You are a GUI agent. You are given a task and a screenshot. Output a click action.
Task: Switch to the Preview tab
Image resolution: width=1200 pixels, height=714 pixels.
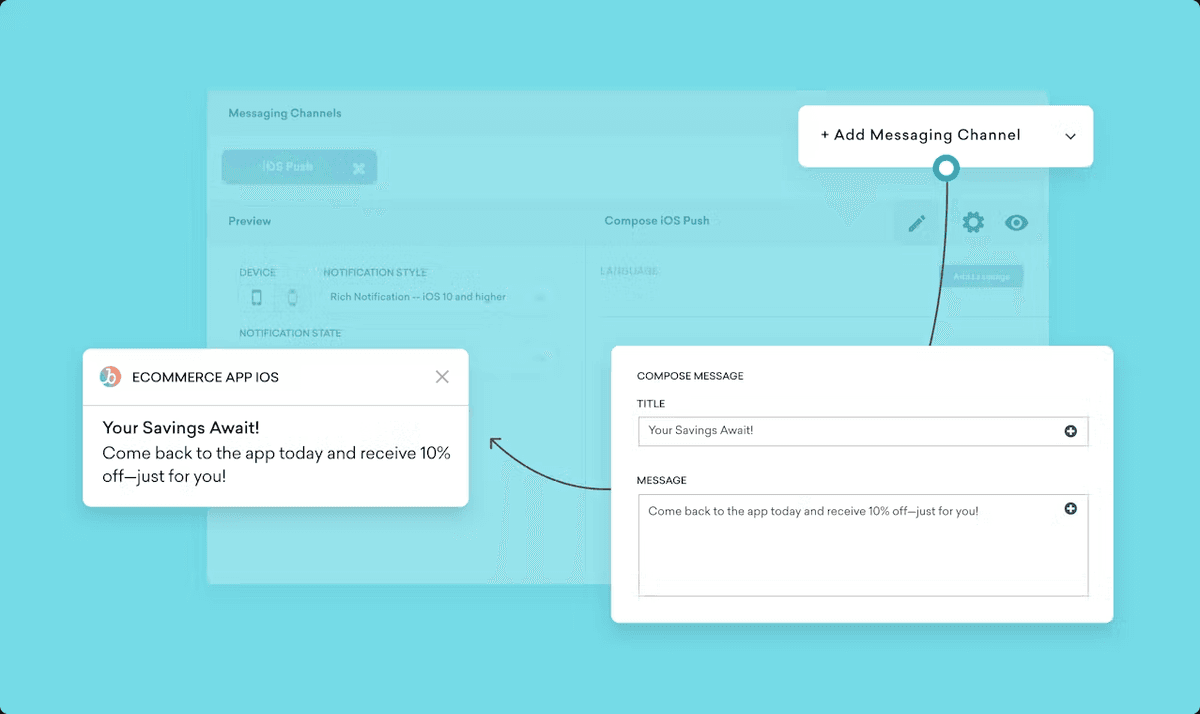tap(249, 221)
